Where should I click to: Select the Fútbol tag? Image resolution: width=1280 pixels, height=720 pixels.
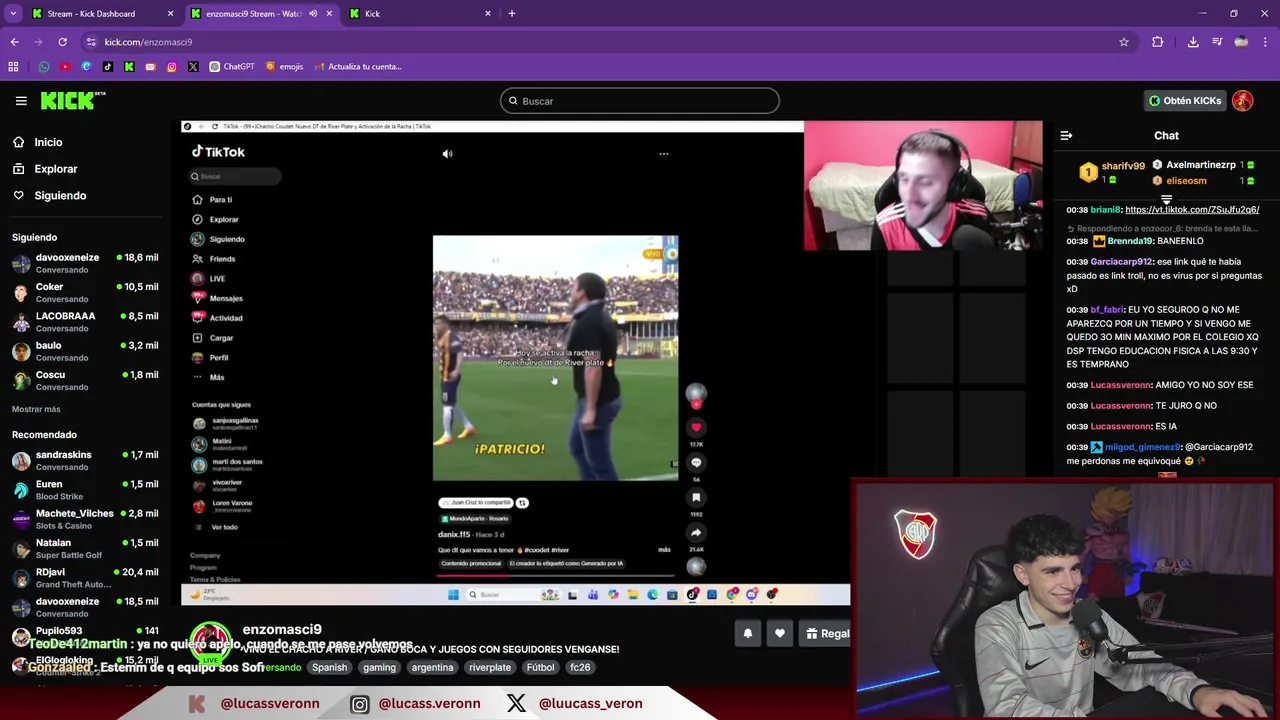pos(540,667)
